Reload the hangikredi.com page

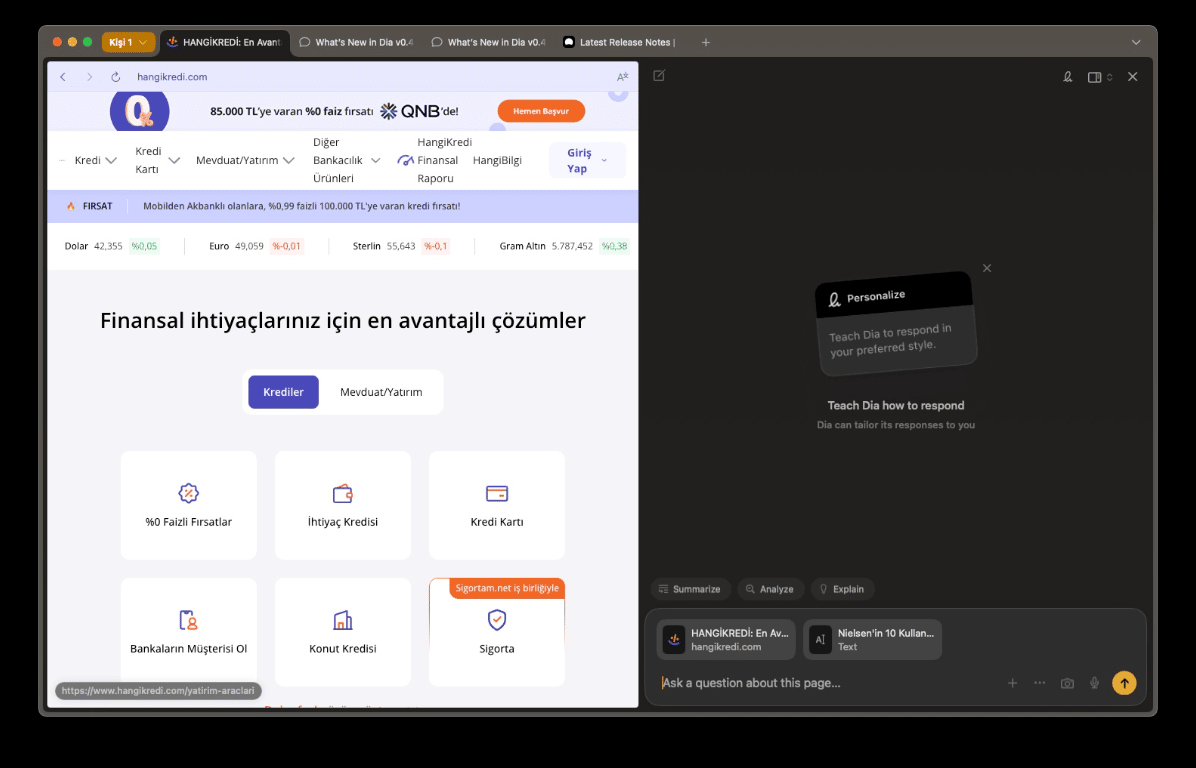116,77
